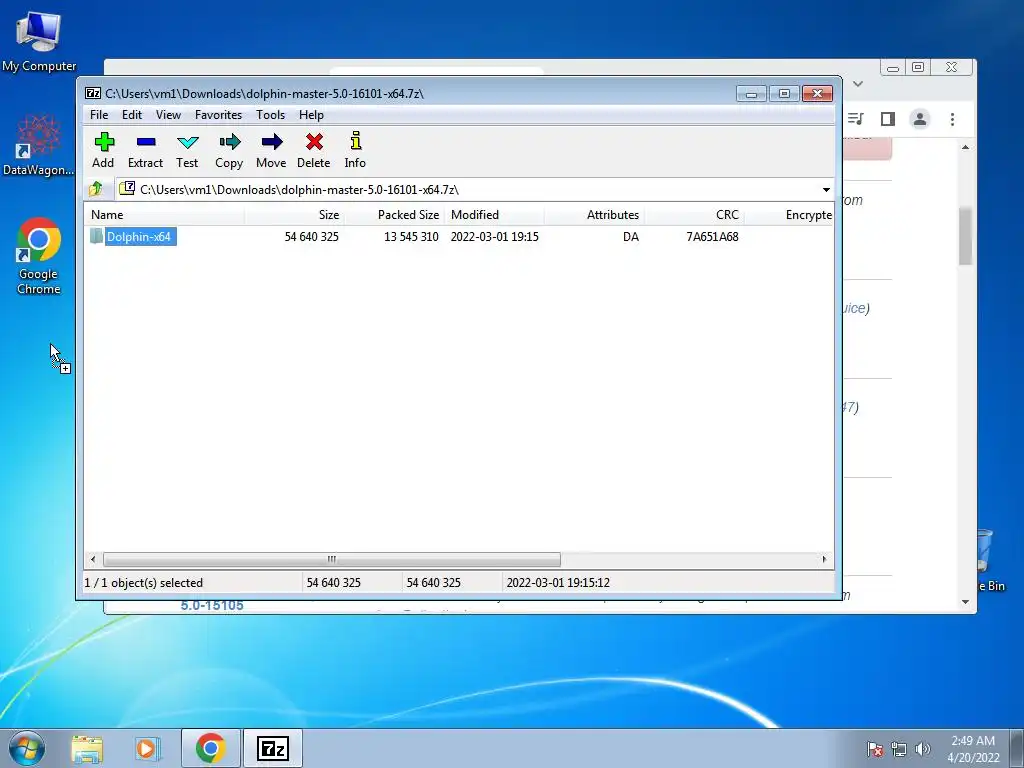The image size is (1024, 768).
Task: Launch Google Chrome desktop shortcut
Action: tap(39, 256)
